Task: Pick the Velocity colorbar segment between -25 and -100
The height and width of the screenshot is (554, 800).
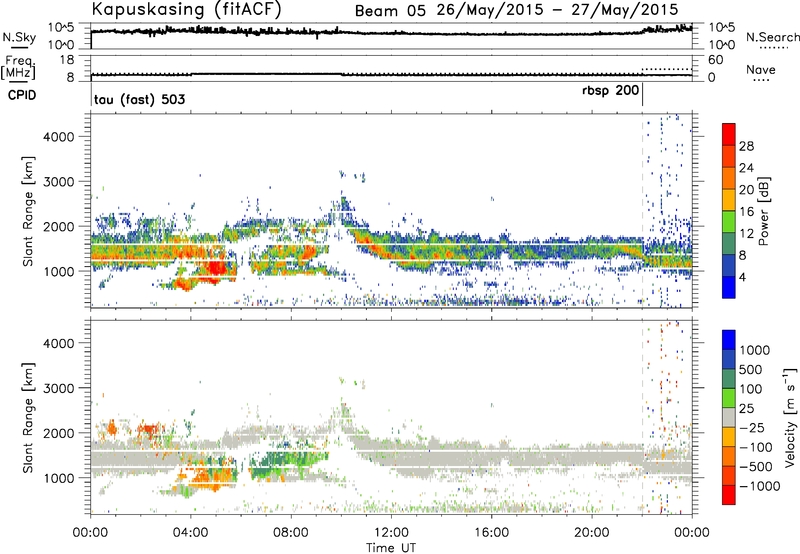Action: (x=729, y=437)
